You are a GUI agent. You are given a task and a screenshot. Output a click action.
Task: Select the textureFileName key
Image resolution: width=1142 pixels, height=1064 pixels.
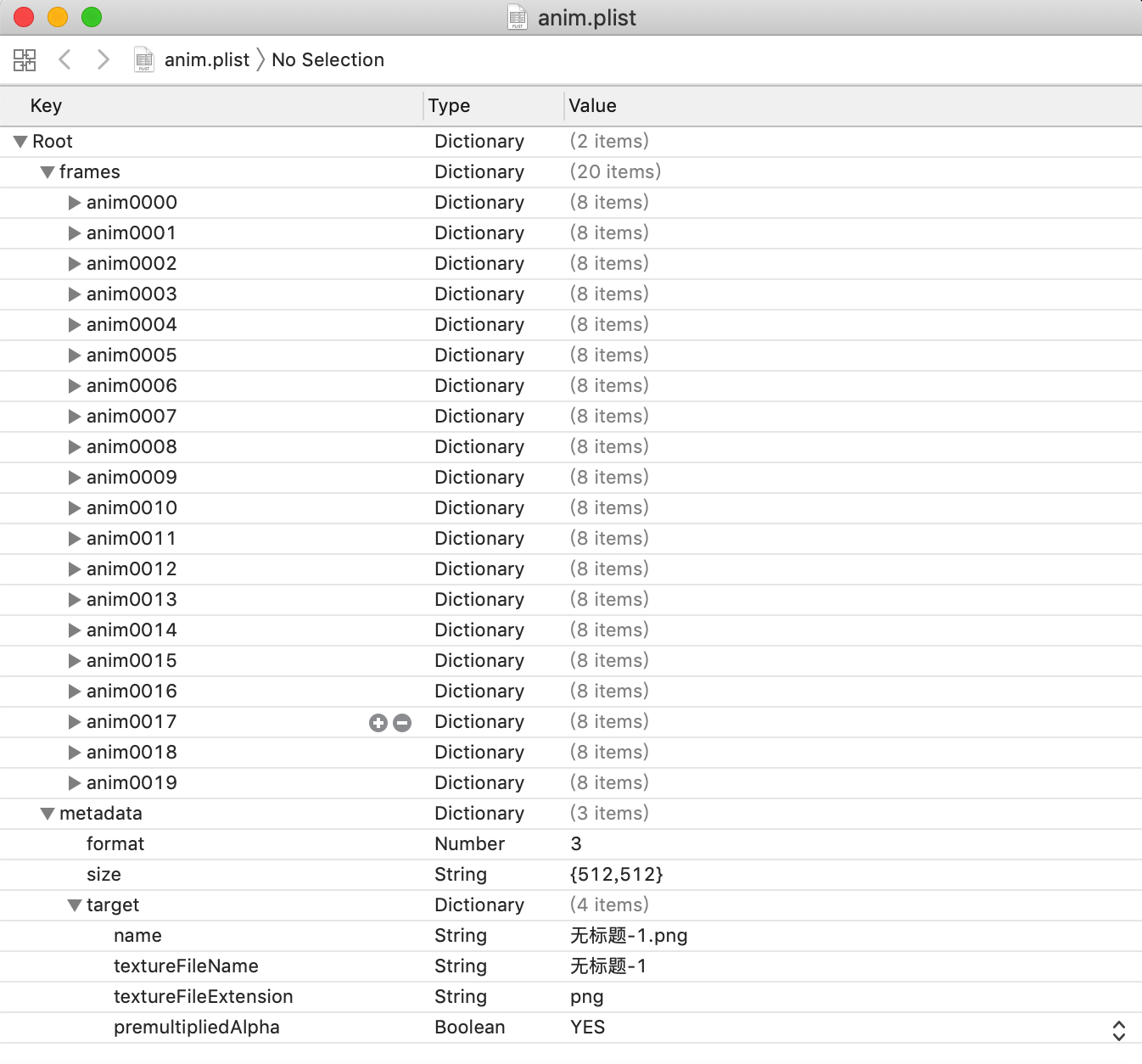pos(186,966)
